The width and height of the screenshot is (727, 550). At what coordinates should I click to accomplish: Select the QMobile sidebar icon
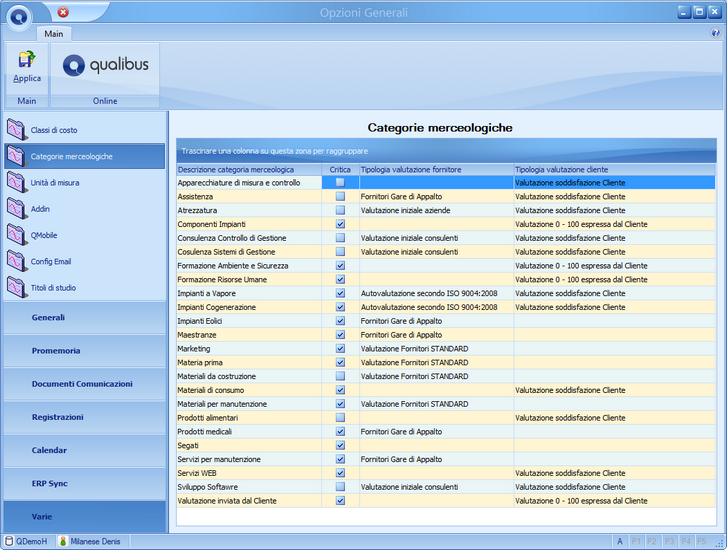click(x=17, y=235)
